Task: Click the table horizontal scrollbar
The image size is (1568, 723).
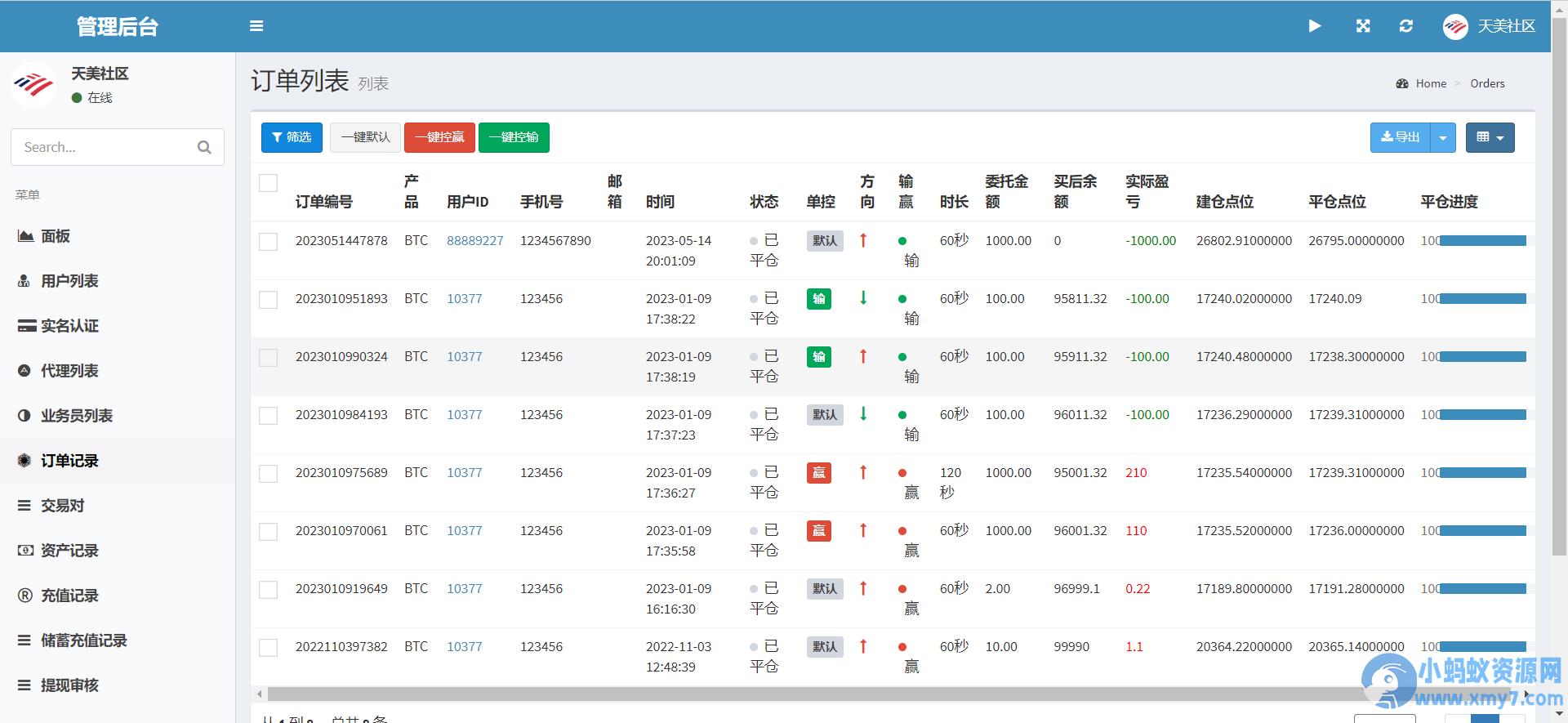Action: tap(890, 694)
